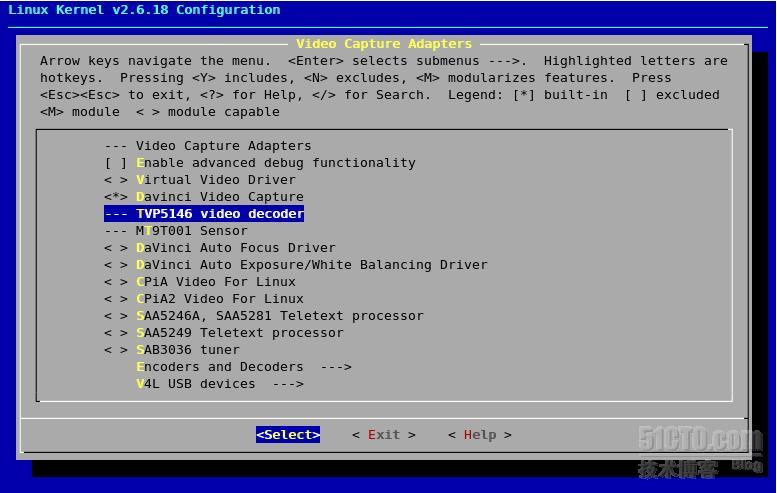Screen dimensions: 777x493
Task: Click the Select button
Action: coord(288,435)
